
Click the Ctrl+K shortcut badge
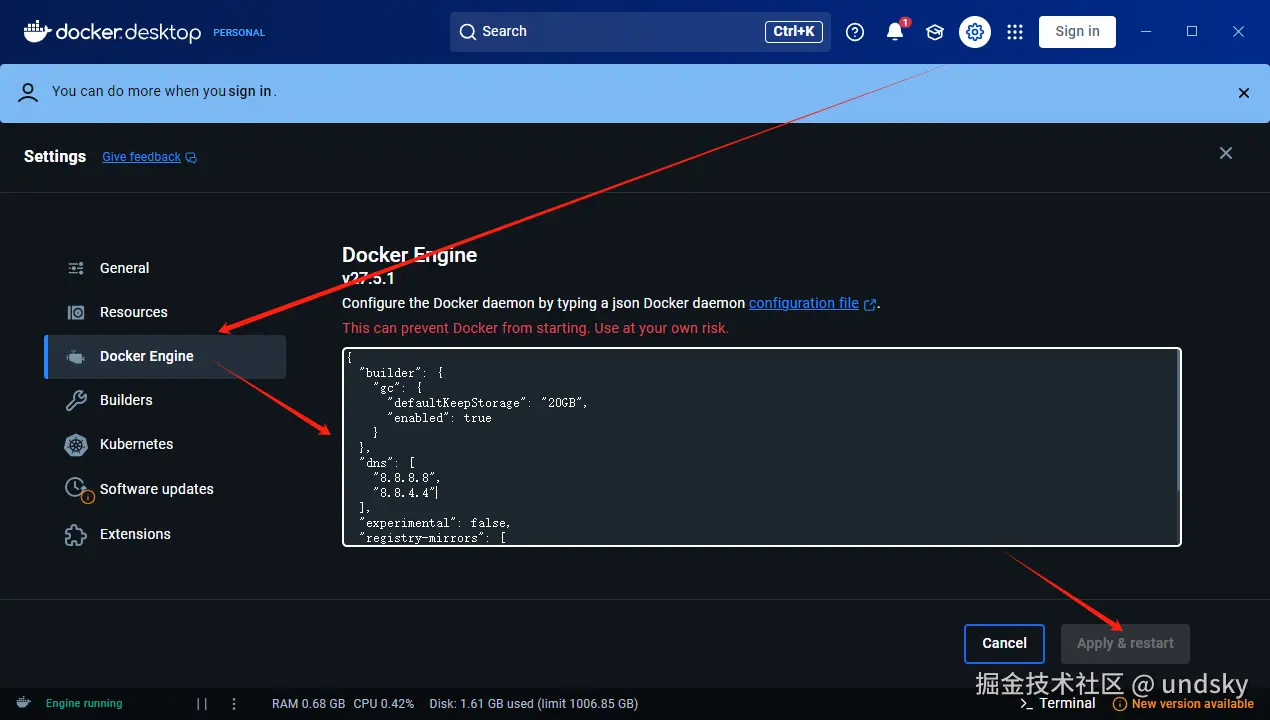pos(794,32)
